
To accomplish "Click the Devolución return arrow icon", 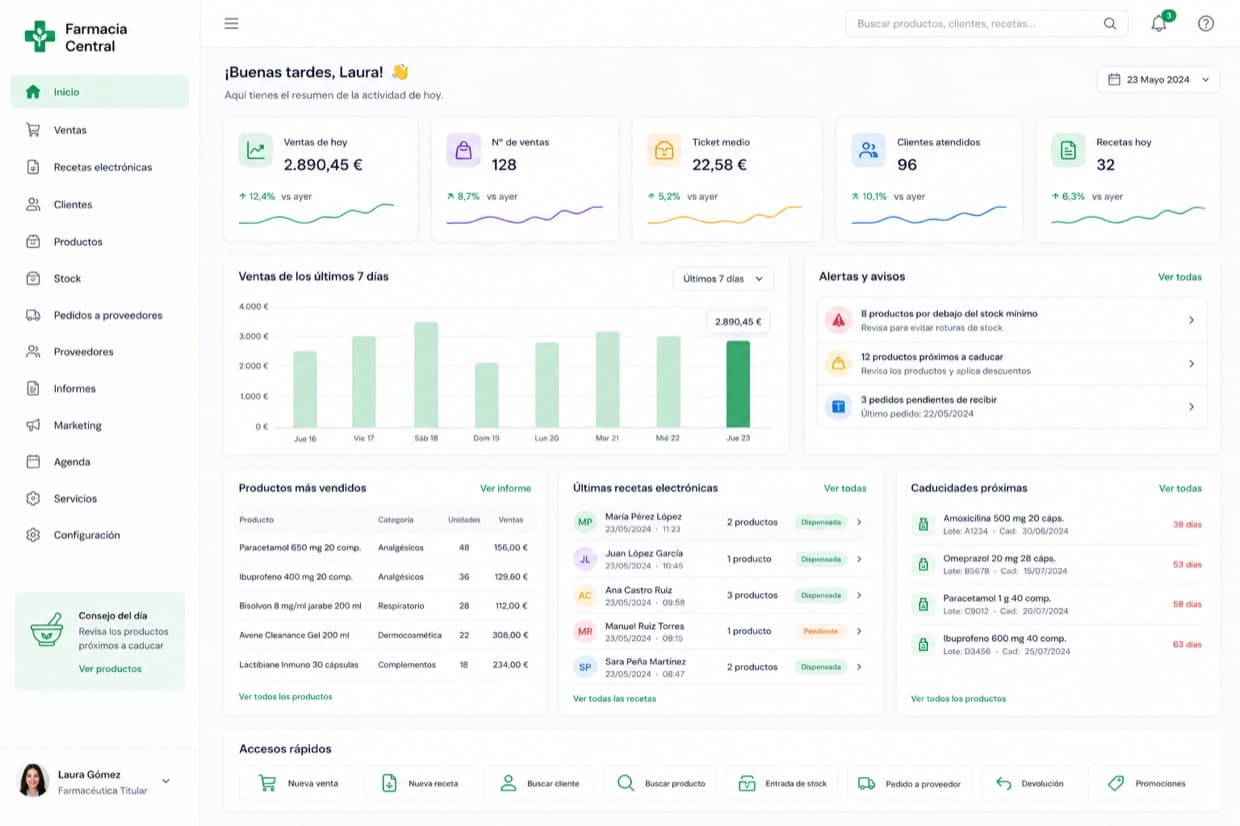I will [x=1004, y=783].
